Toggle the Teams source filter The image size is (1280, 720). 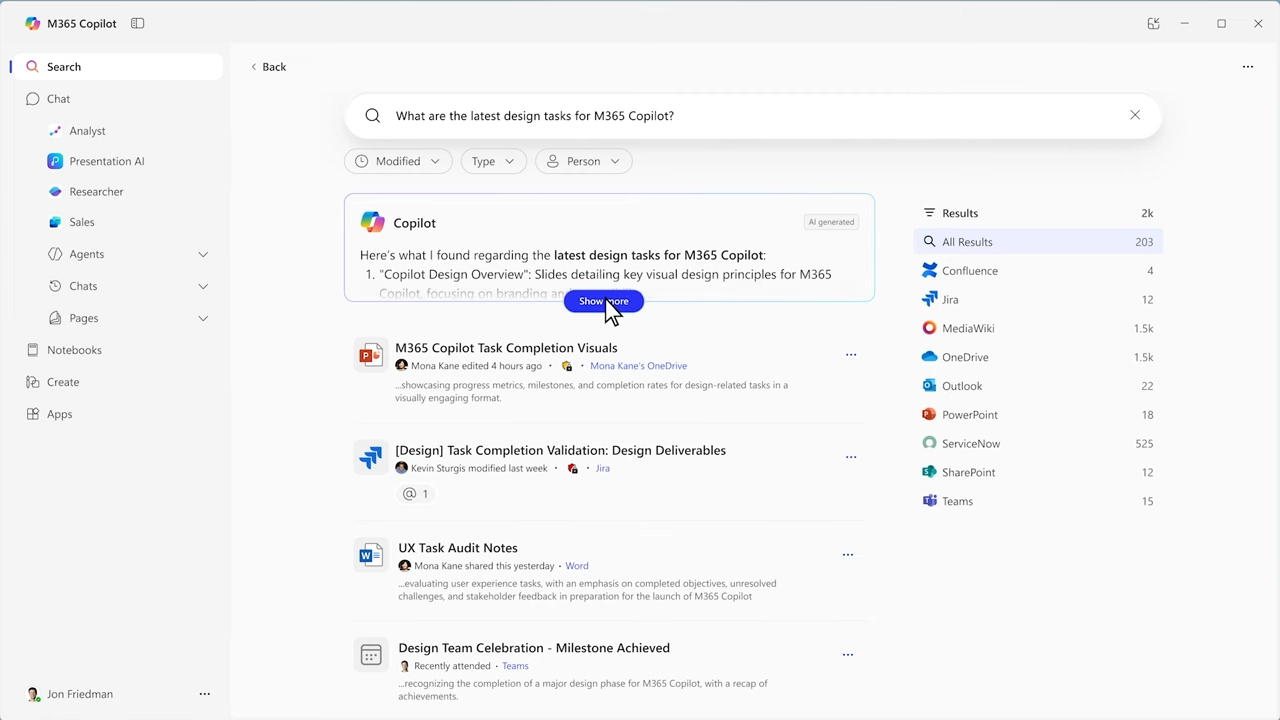957,500
